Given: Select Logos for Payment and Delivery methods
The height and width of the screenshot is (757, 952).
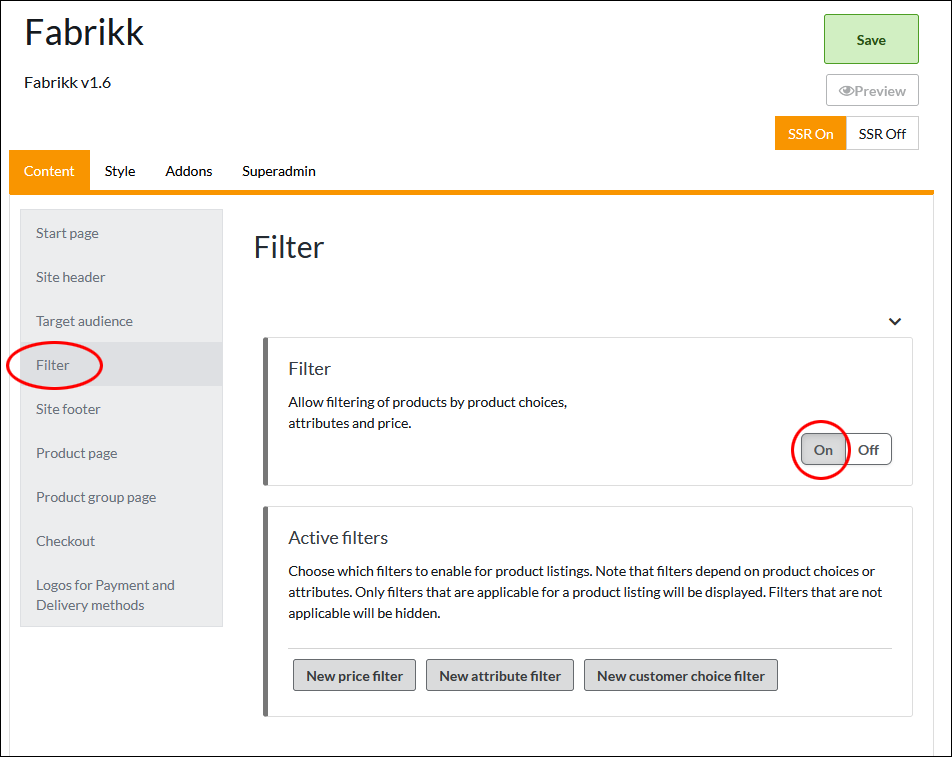Looking at the screenshot, I should tap(105, 595).
